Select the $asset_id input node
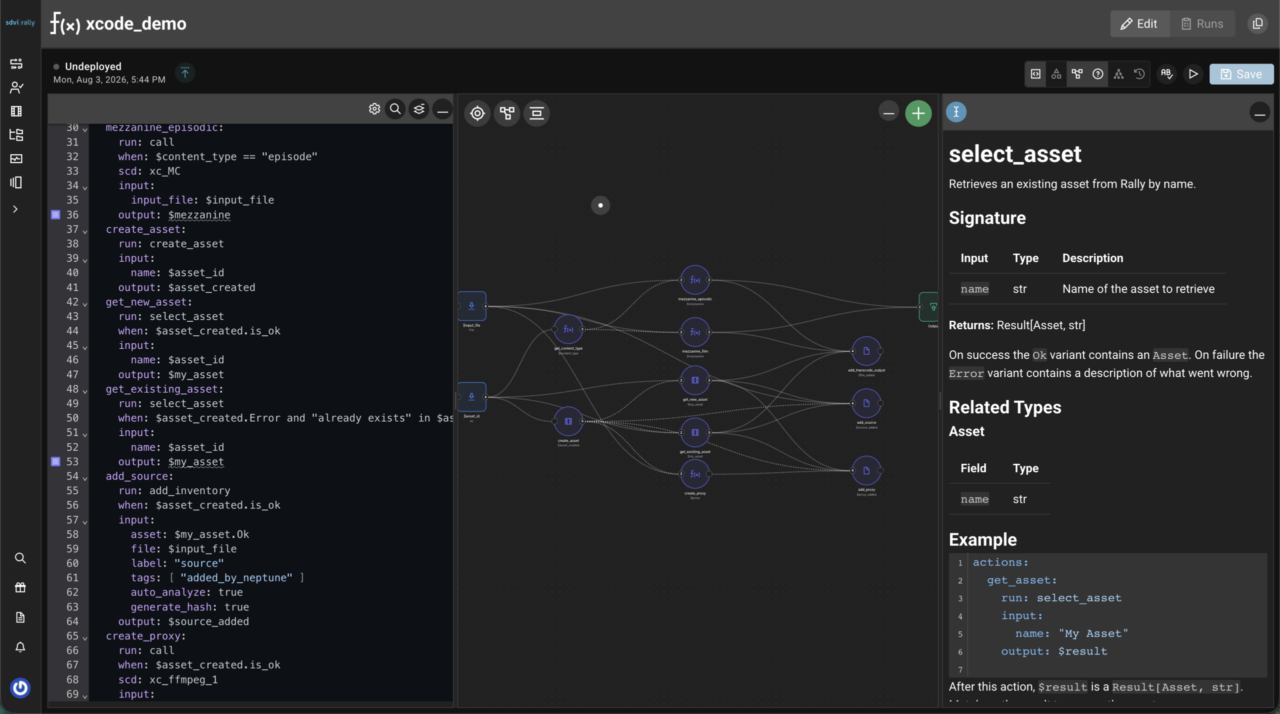The height and width of the screenshot is (714, 1280). pyautogui.click(x=472, y=397)
